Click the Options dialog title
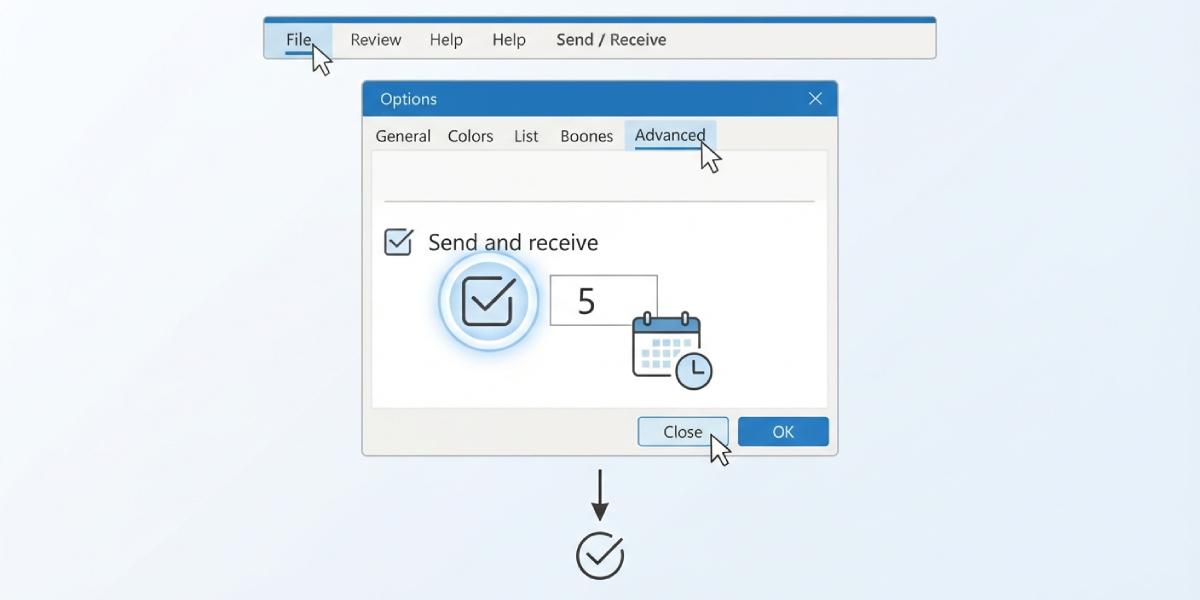The image size is (1200, 600). 408,99
